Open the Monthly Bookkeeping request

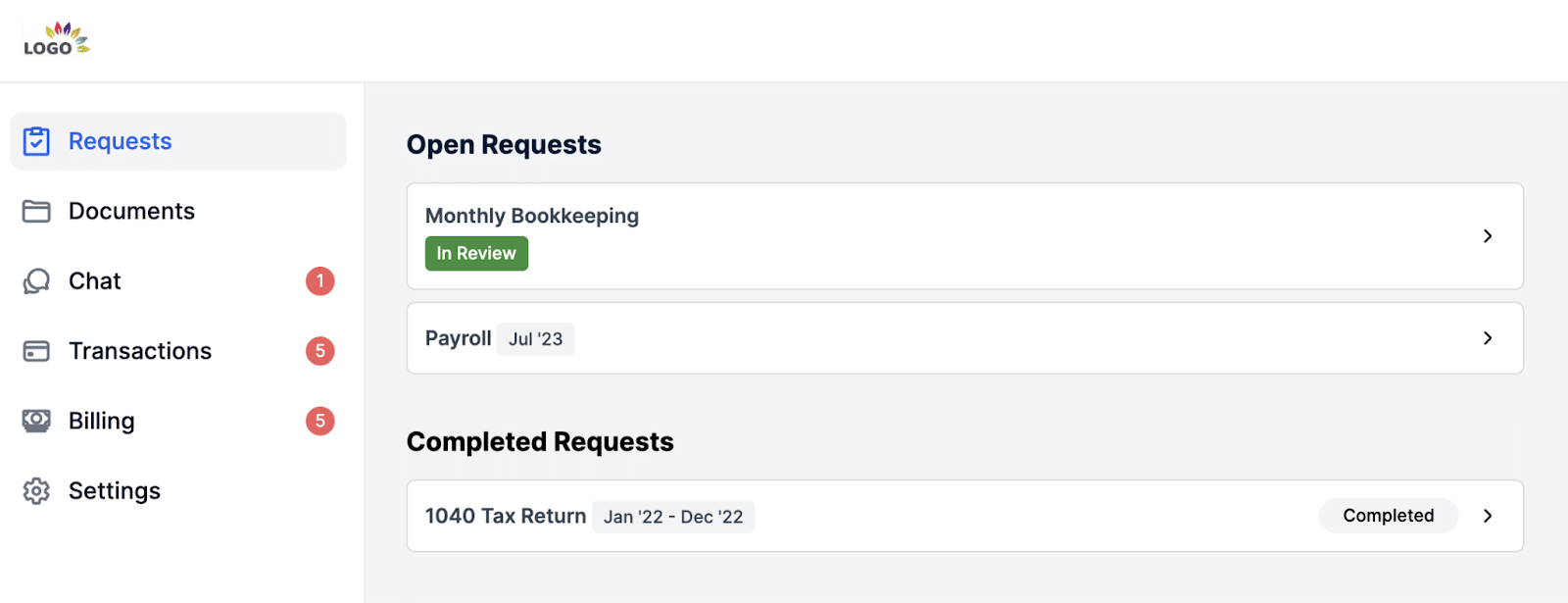pos(531,216)
